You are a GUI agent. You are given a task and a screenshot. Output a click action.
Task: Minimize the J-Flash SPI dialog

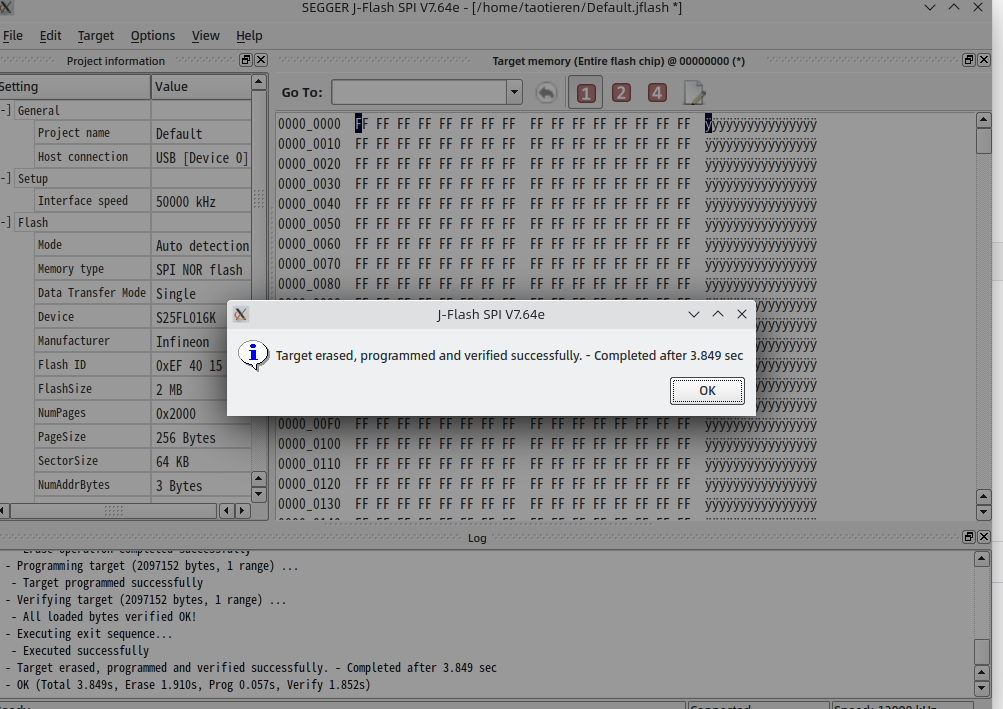point(694,314)
